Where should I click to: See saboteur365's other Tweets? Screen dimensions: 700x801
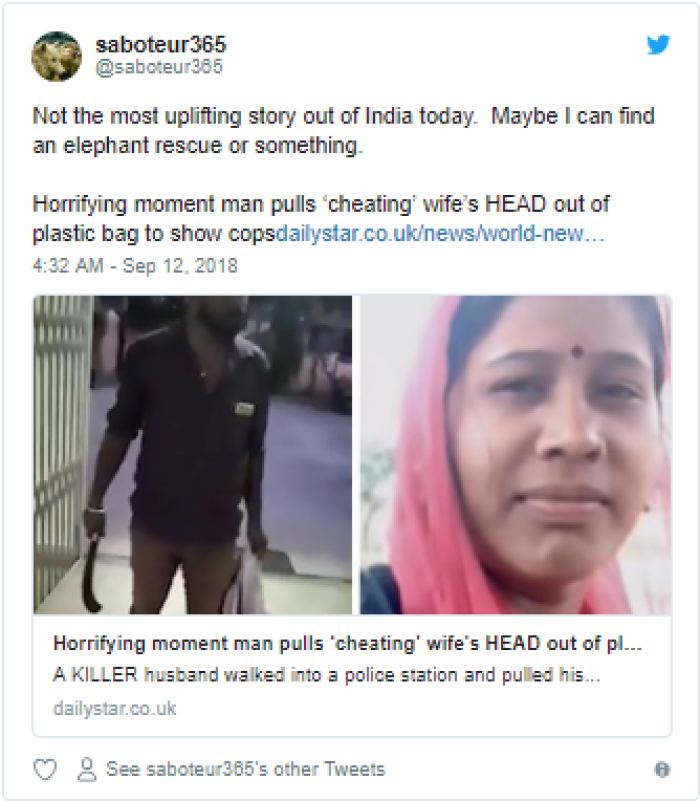tap(245, 769)
